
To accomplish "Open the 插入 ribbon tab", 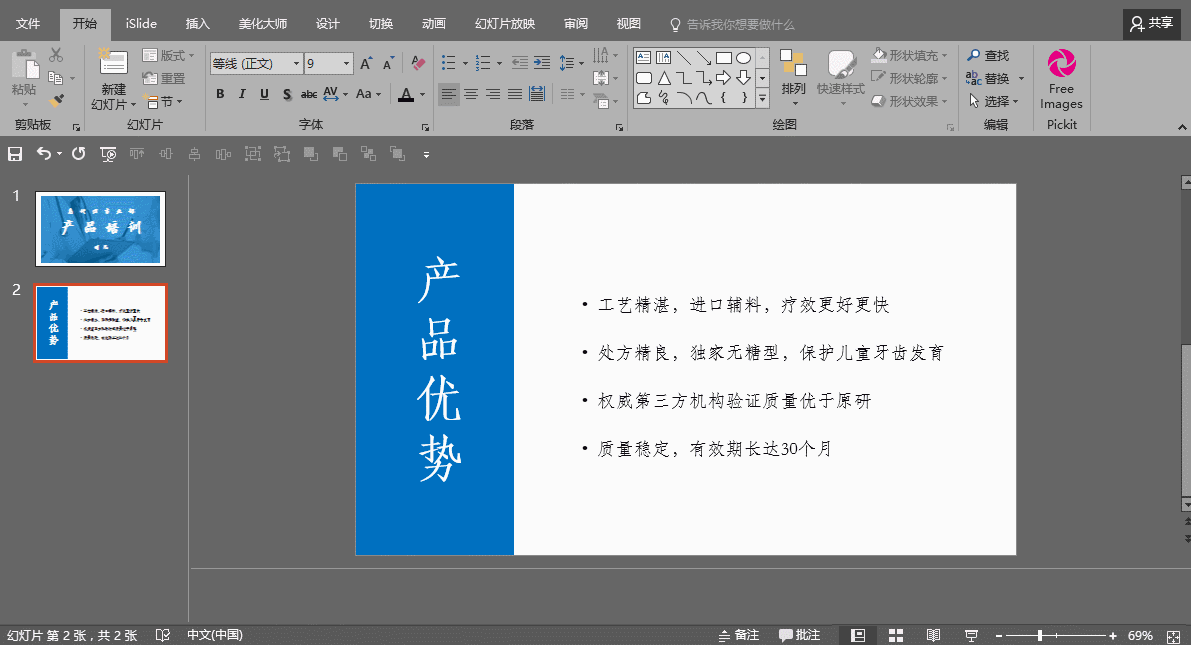I will click(x=198, y=24).
